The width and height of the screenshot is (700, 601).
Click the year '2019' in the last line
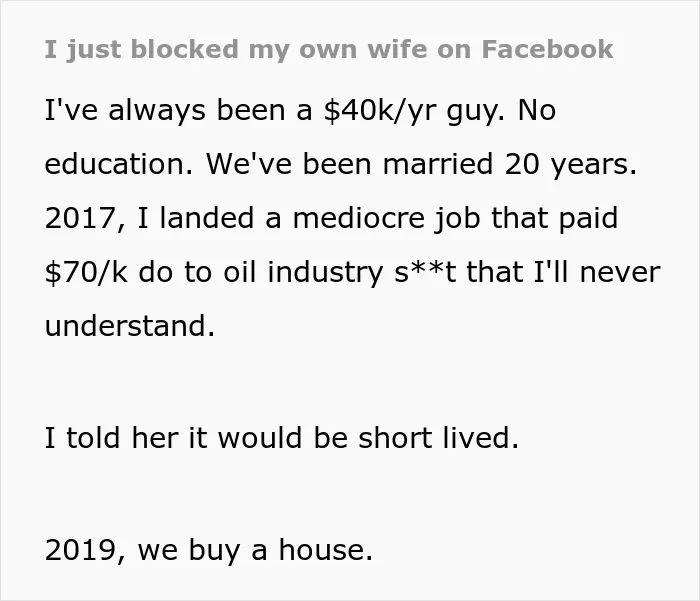click(80, 550)
